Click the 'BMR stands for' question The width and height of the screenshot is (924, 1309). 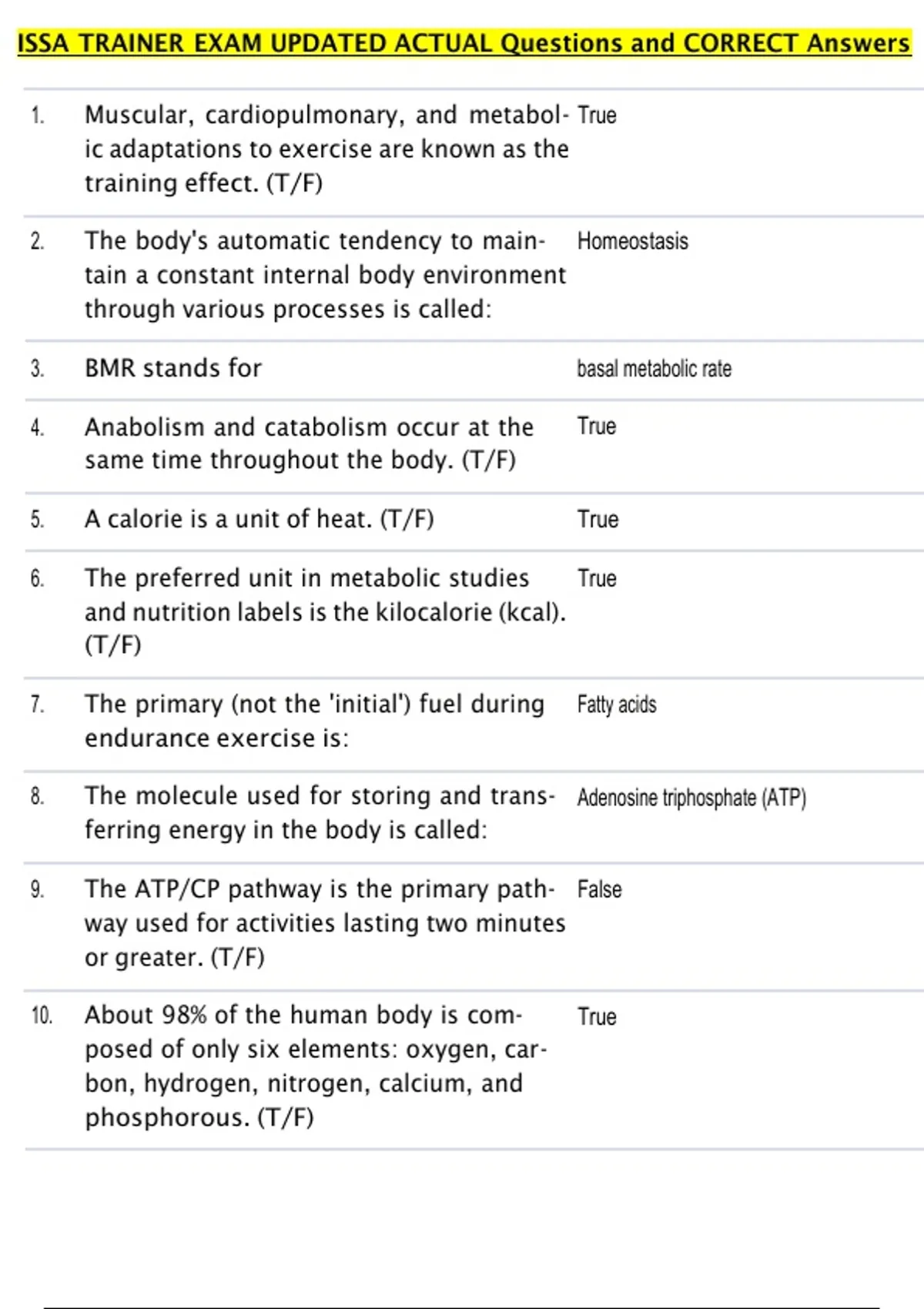pos(173,369)
